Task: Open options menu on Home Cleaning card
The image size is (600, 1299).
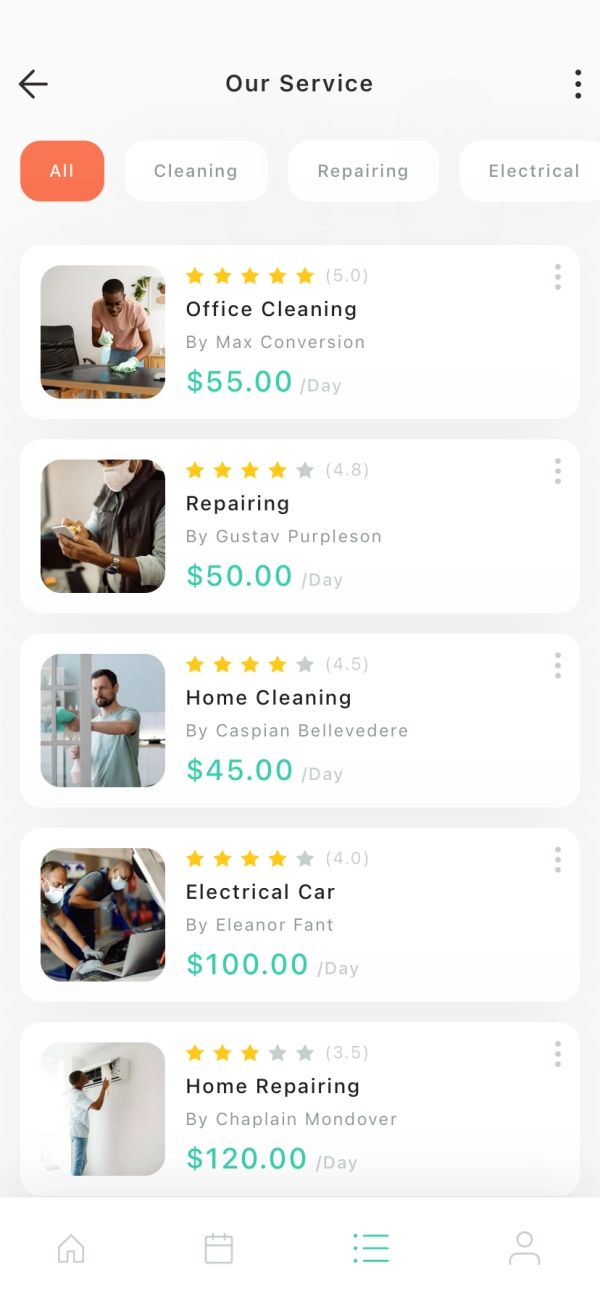Action: (x=557, y=664)
